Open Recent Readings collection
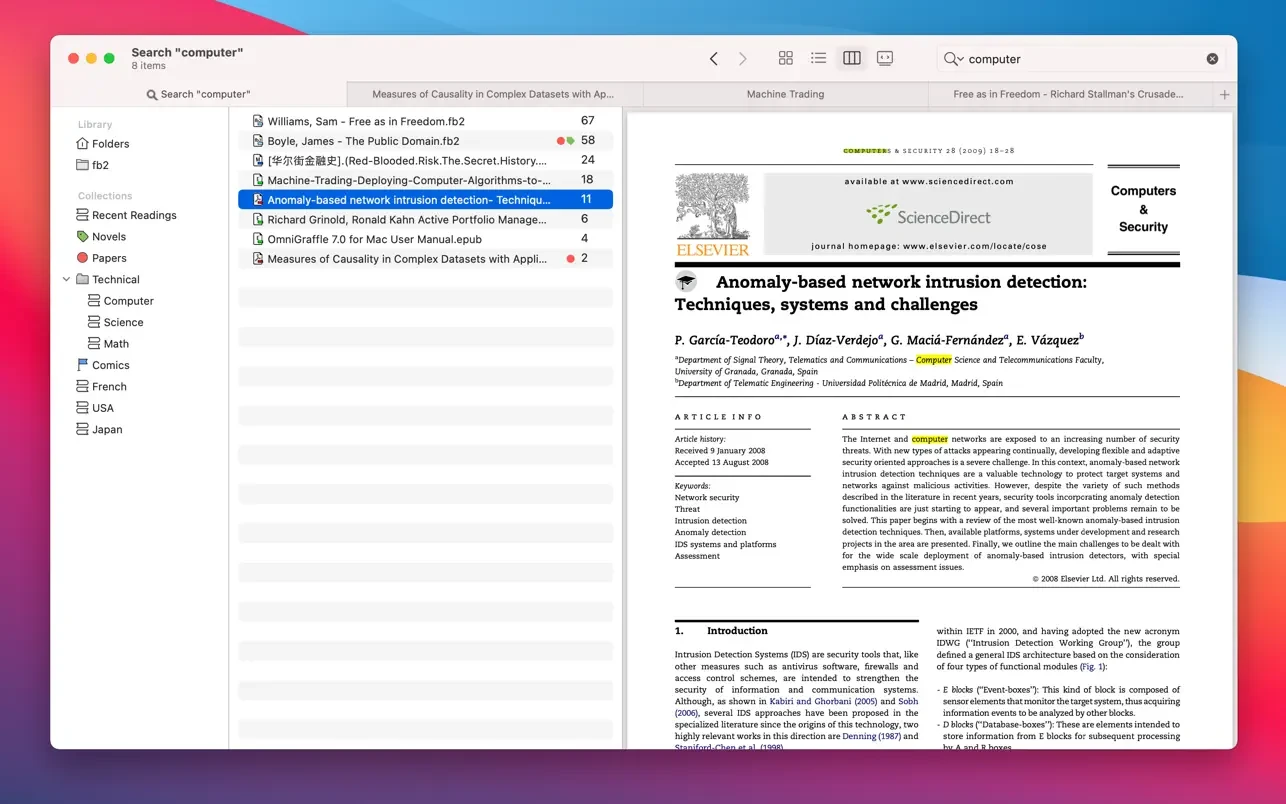 (x=134, y=215)
